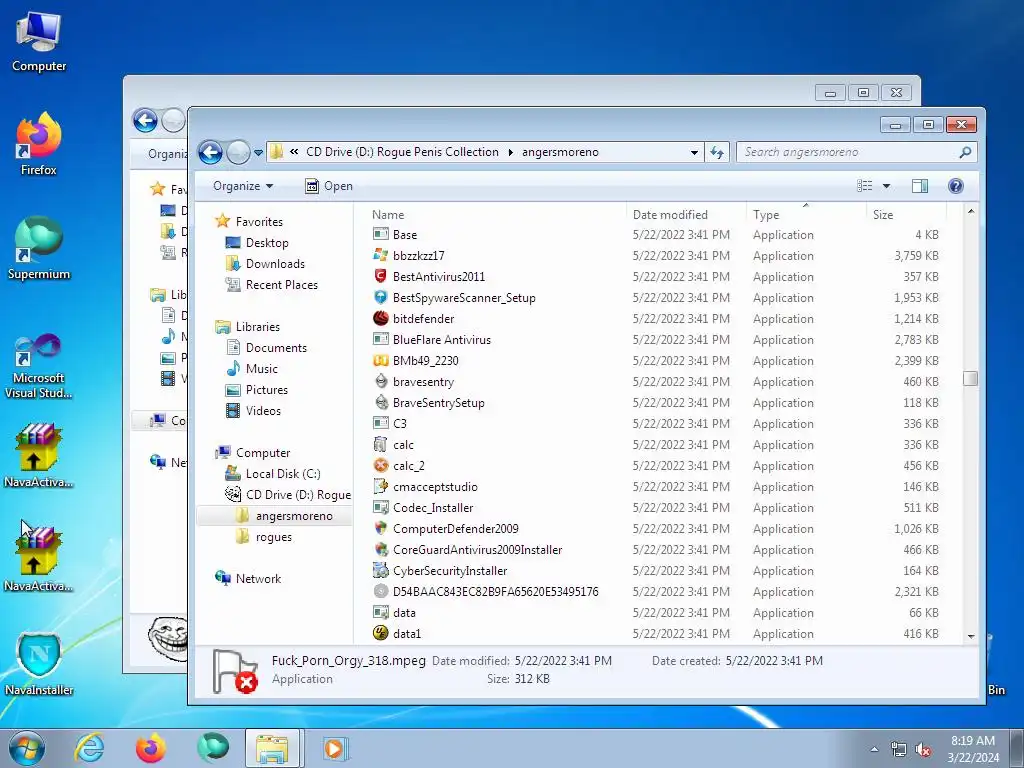
Task: Open Firefox from the taskbar
Action: pyautogui.click(x=150, y=748)
